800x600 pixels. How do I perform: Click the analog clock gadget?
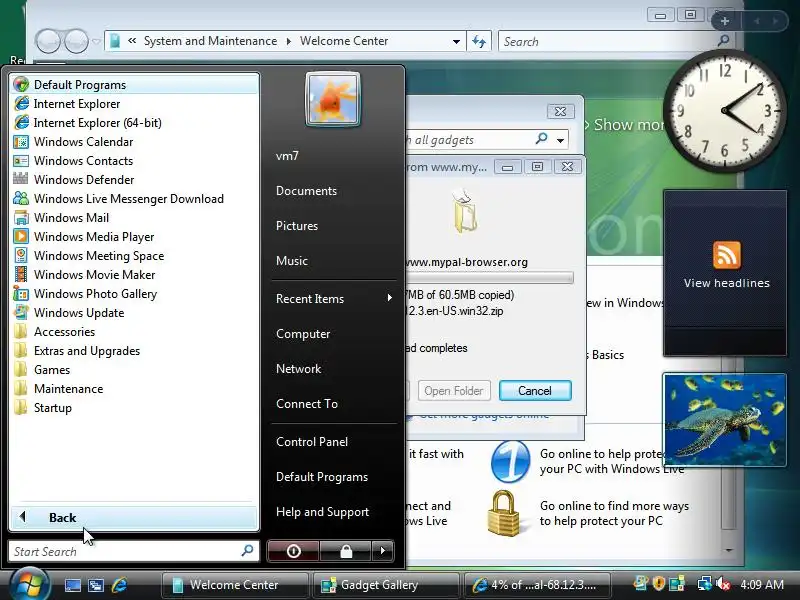point(724,110)
